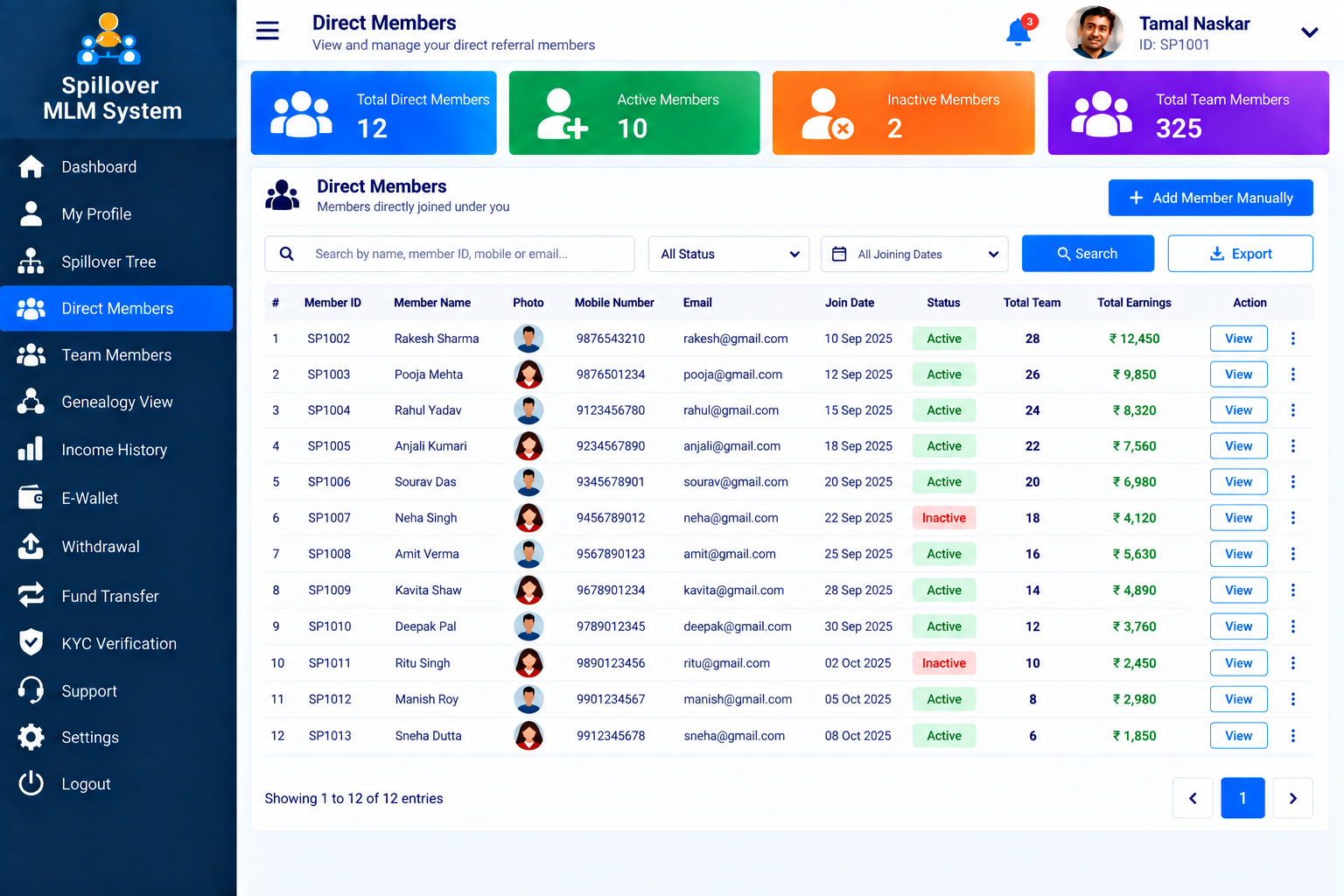Click Add Member Manually button
This screenshot has width=1344, height=896.
(x=1210, y=198)
